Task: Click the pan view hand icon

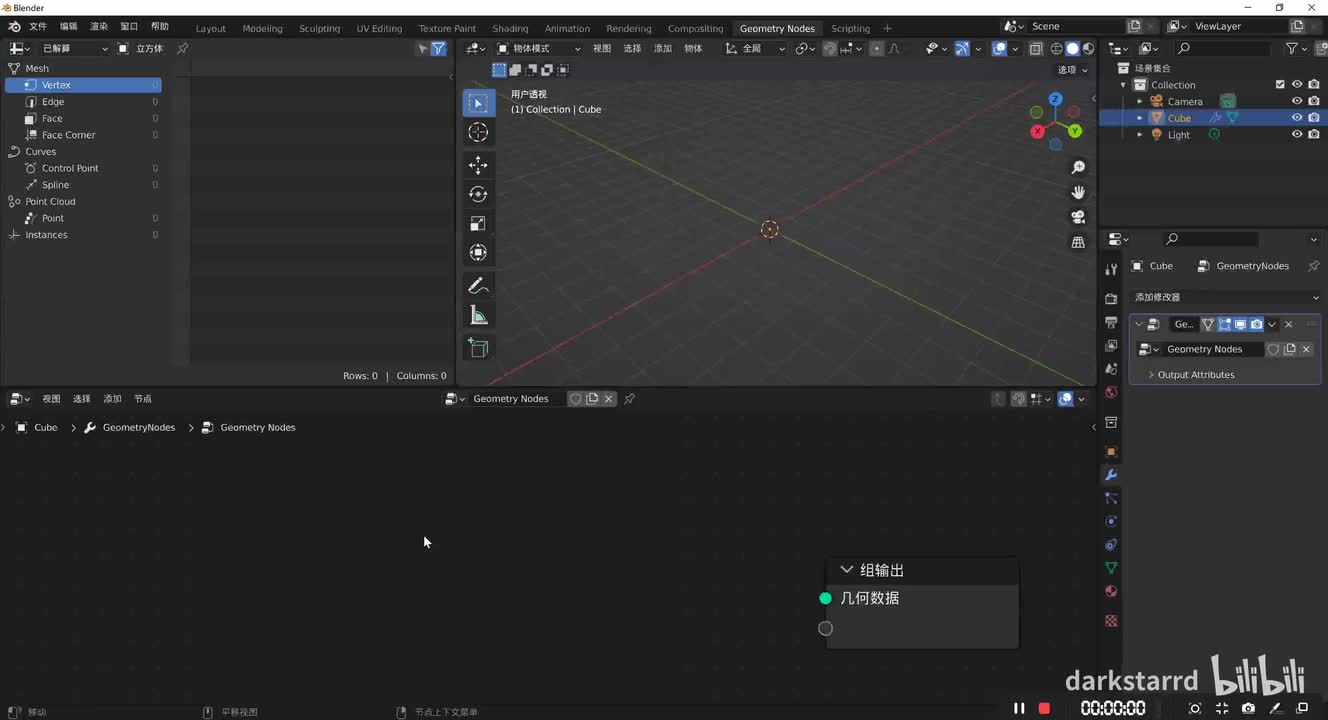Action: coord(1078,192)
